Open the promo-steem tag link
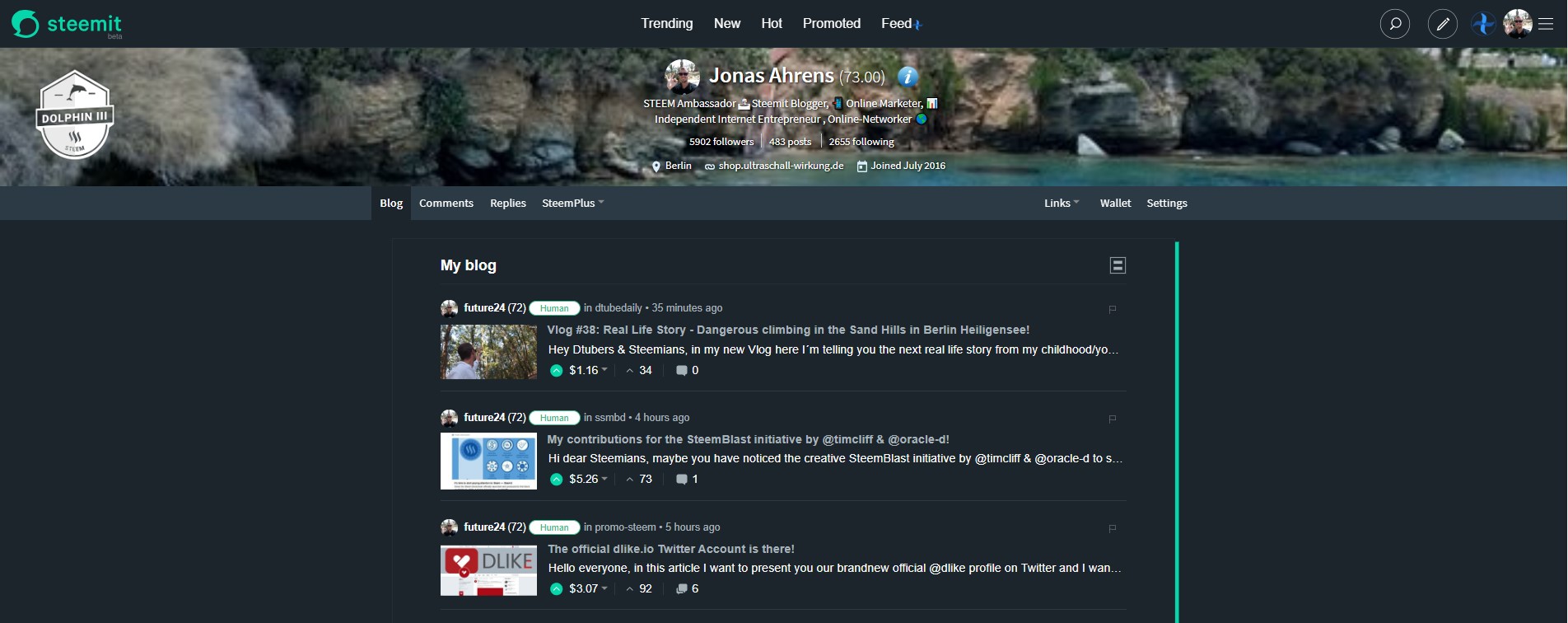Viewport: 1568px width, 623px height. [625, 527]
